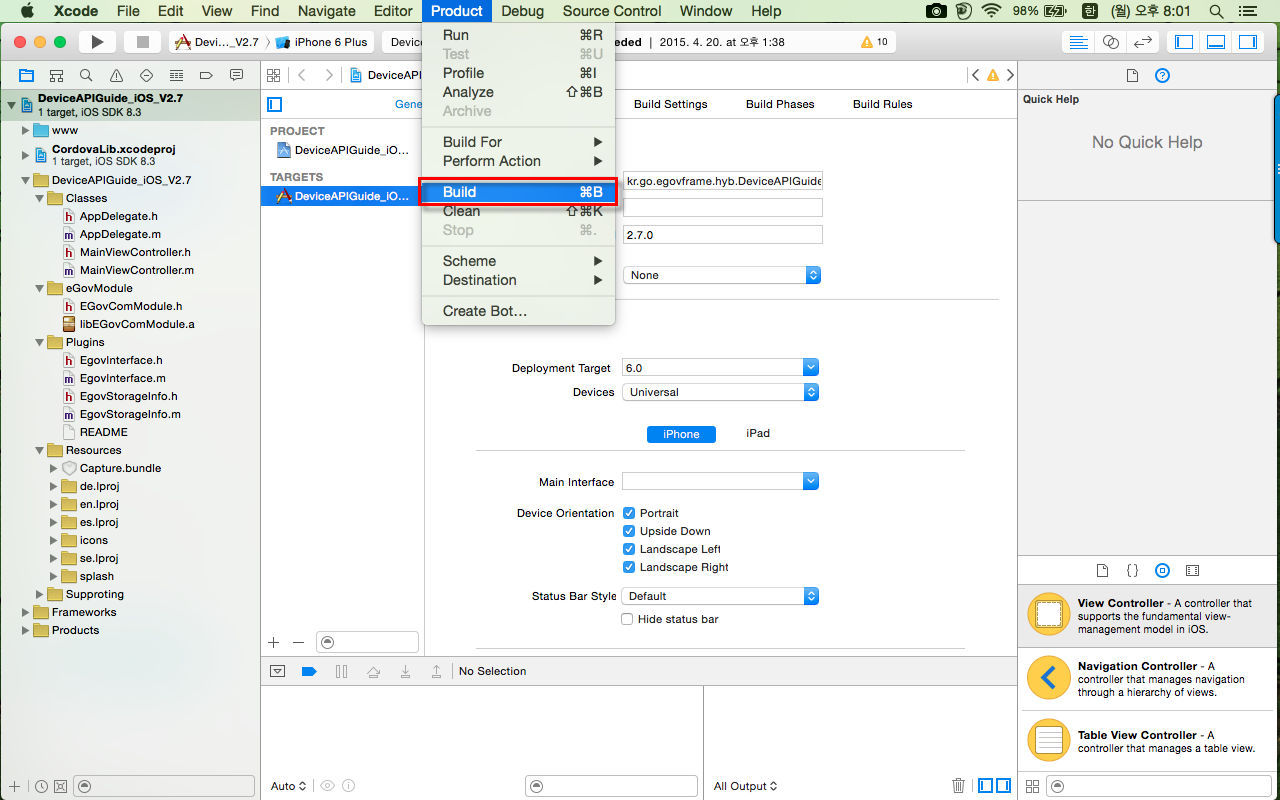Screen dimensions: 1280x800
Task: Select MainViewController.m in the navigator
Action: (136, 270)
